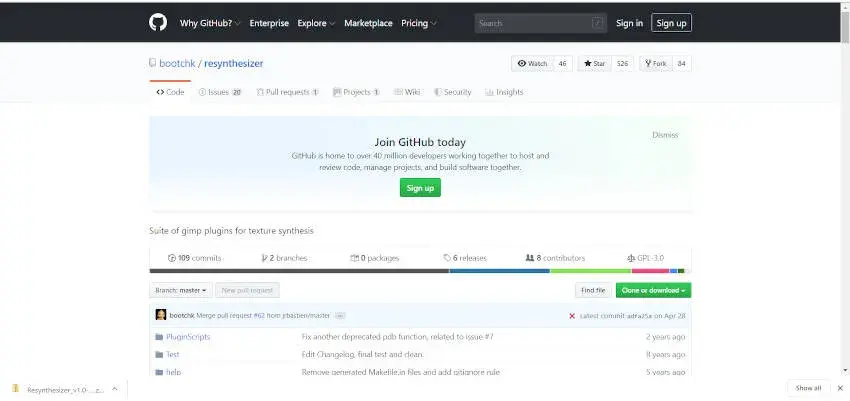
Task: Open the Insights tab
Action: (505, 92)
